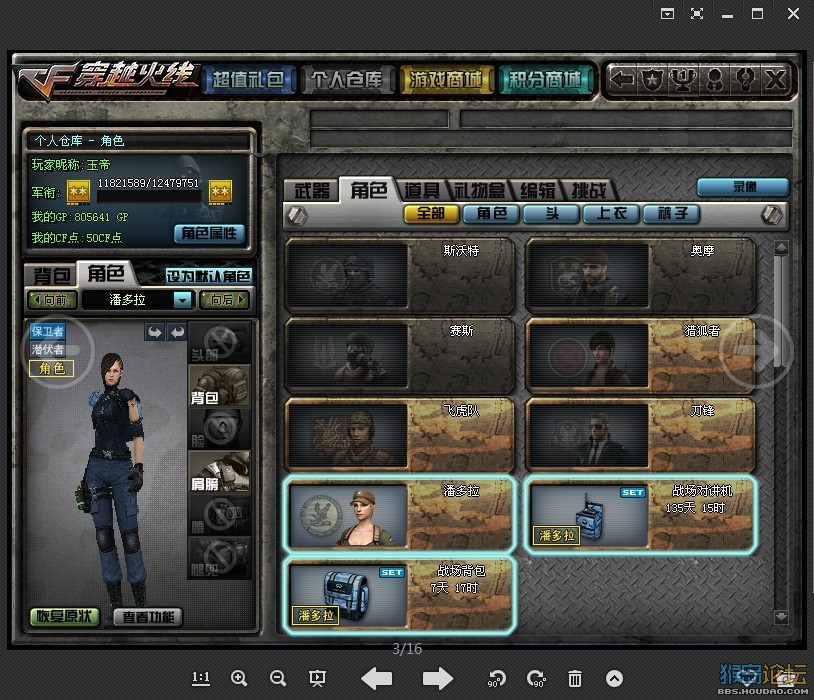Image resolution: width=814 pixels, height=700 pixels.
Task: Click the 向后 button
Action: [225, 300]
